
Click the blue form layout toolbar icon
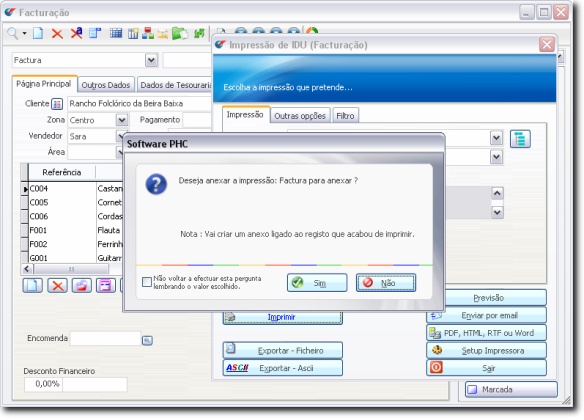pyautogui.click(x=95, y=34)
